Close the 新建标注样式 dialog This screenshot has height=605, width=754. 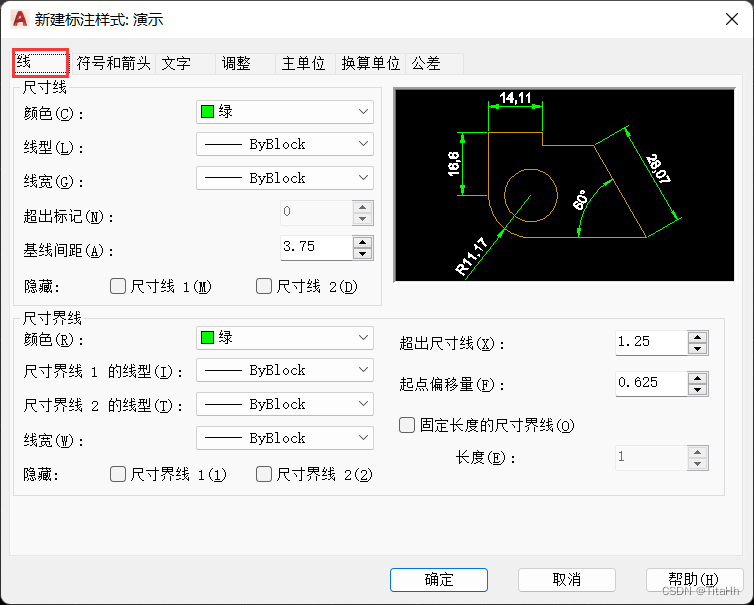pyautogui.click(x=731, y=19)
